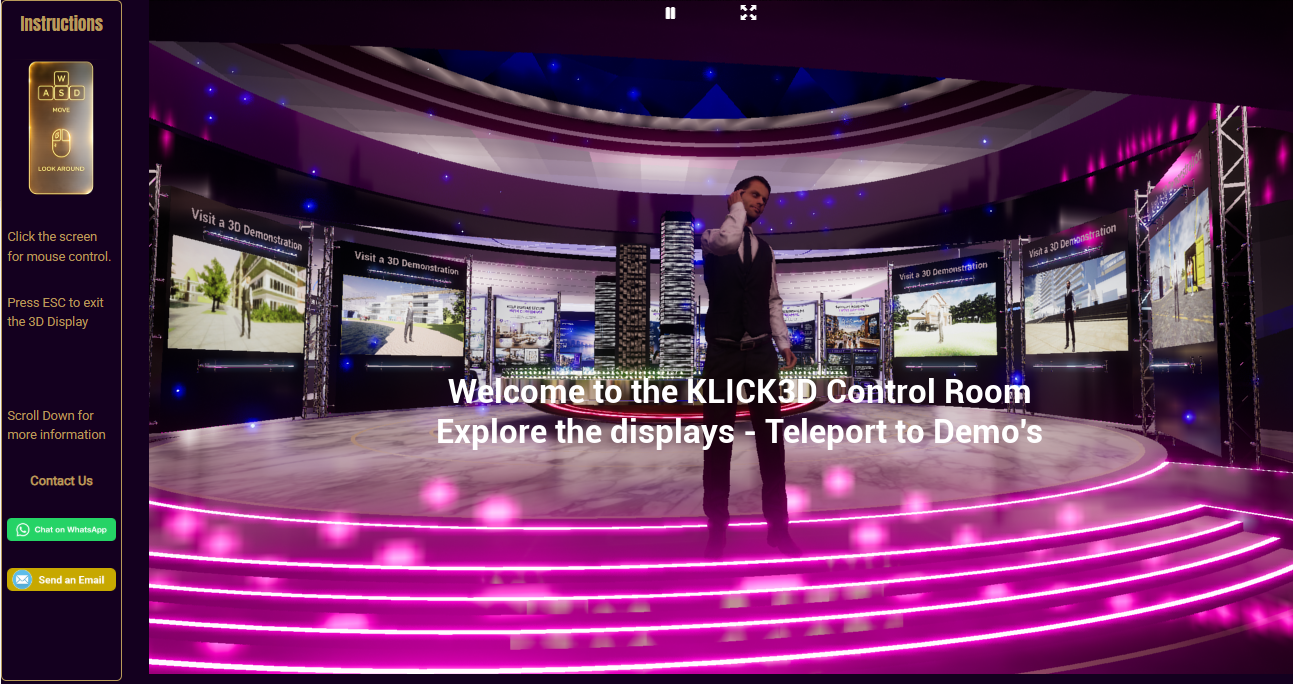Screen dimensions: 1293x684
Task: Toggle fullscreen for the 3D view
Action: click(x=748, y=12)
